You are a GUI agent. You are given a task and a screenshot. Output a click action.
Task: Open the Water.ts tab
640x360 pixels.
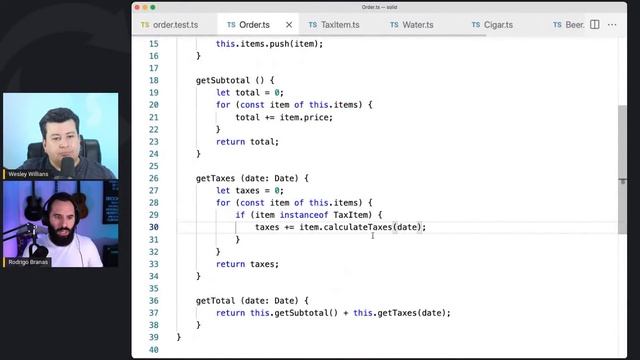418,25
